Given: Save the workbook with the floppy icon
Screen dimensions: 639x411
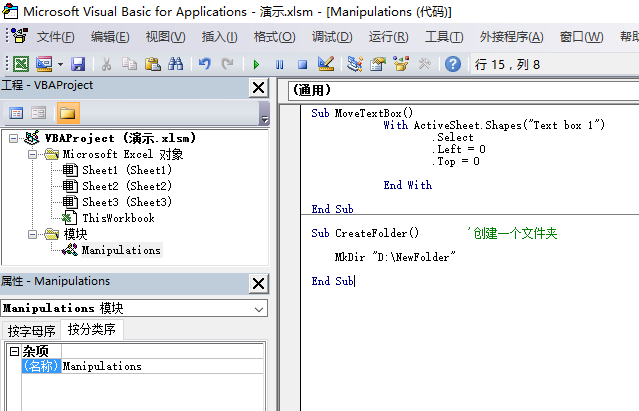Looking at the screenshot, I should [x=78, y=64].
